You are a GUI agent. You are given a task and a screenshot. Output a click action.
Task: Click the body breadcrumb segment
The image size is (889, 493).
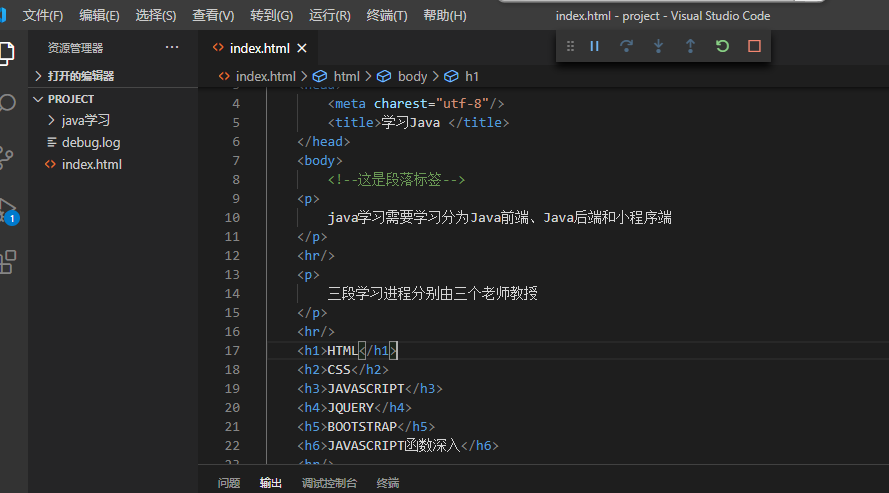click(402, 76)
